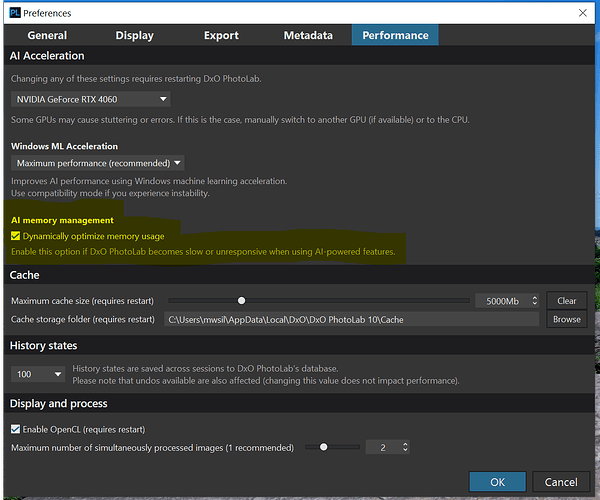Viewport: 600px width, 500px height.
Task: Click the AI Acceleration section header
Action: 47,55
